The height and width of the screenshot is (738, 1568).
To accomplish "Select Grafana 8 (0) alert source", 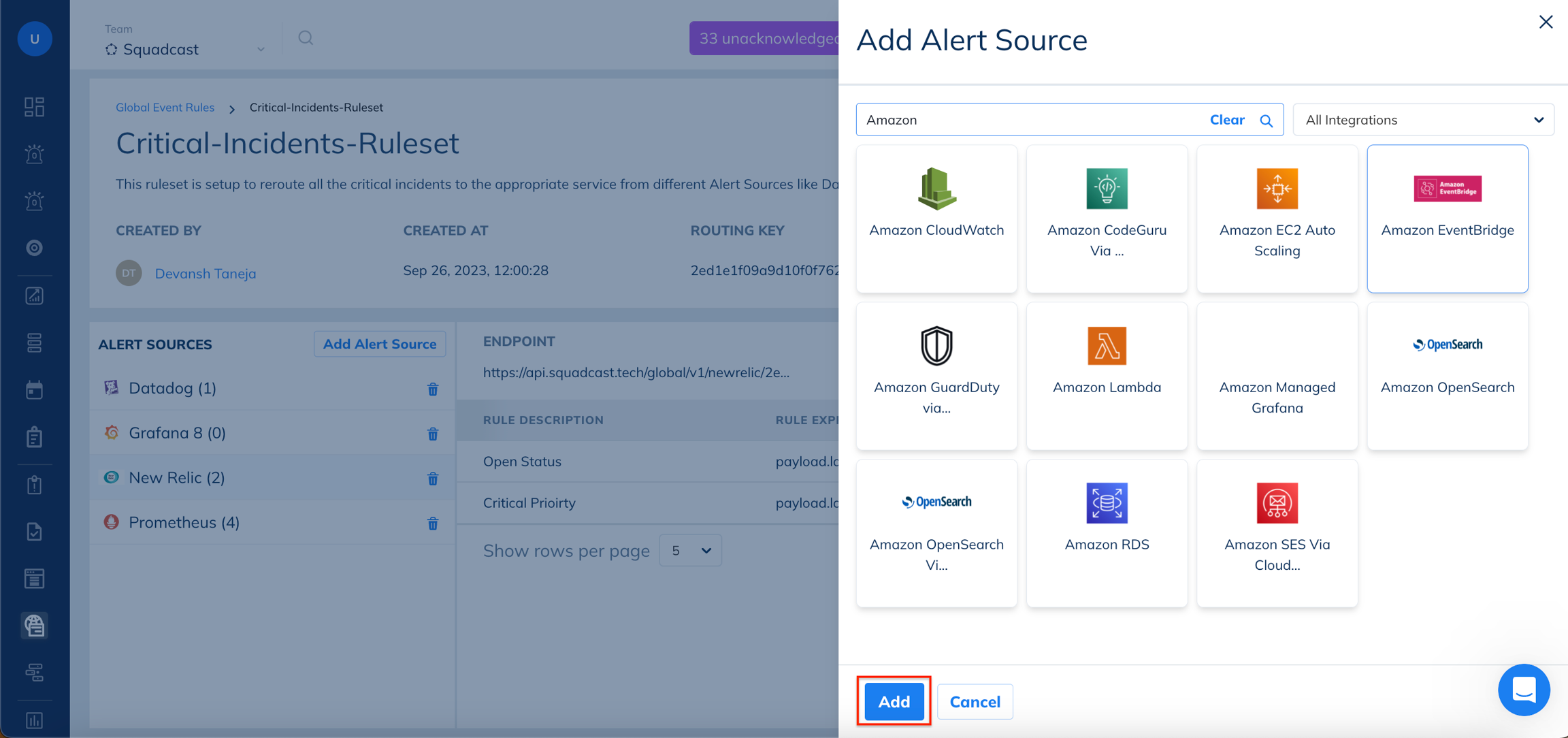I will 272,433.
